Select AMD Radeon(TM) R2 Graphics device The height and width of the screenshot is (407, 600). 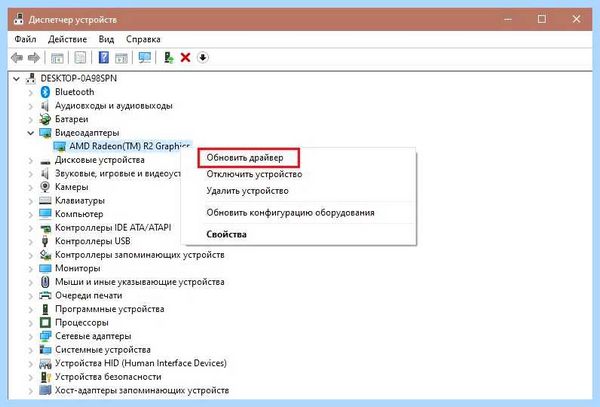click(129, 146)
